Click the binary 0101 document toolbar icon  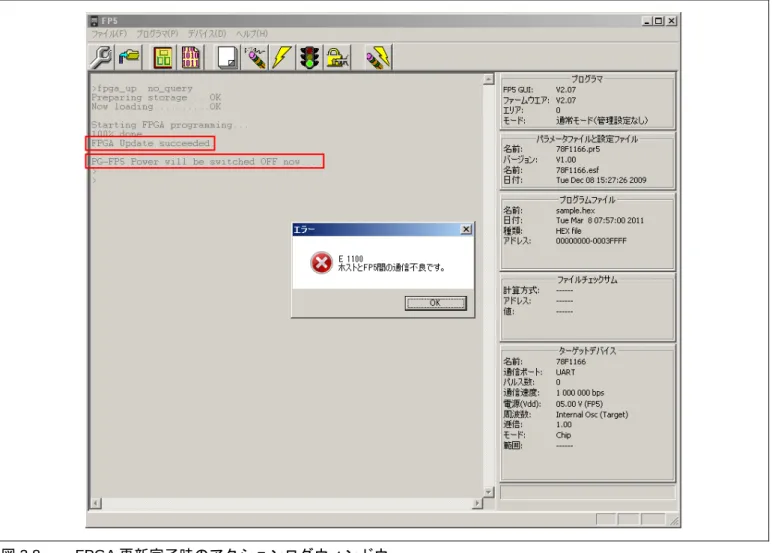[191, 57]
